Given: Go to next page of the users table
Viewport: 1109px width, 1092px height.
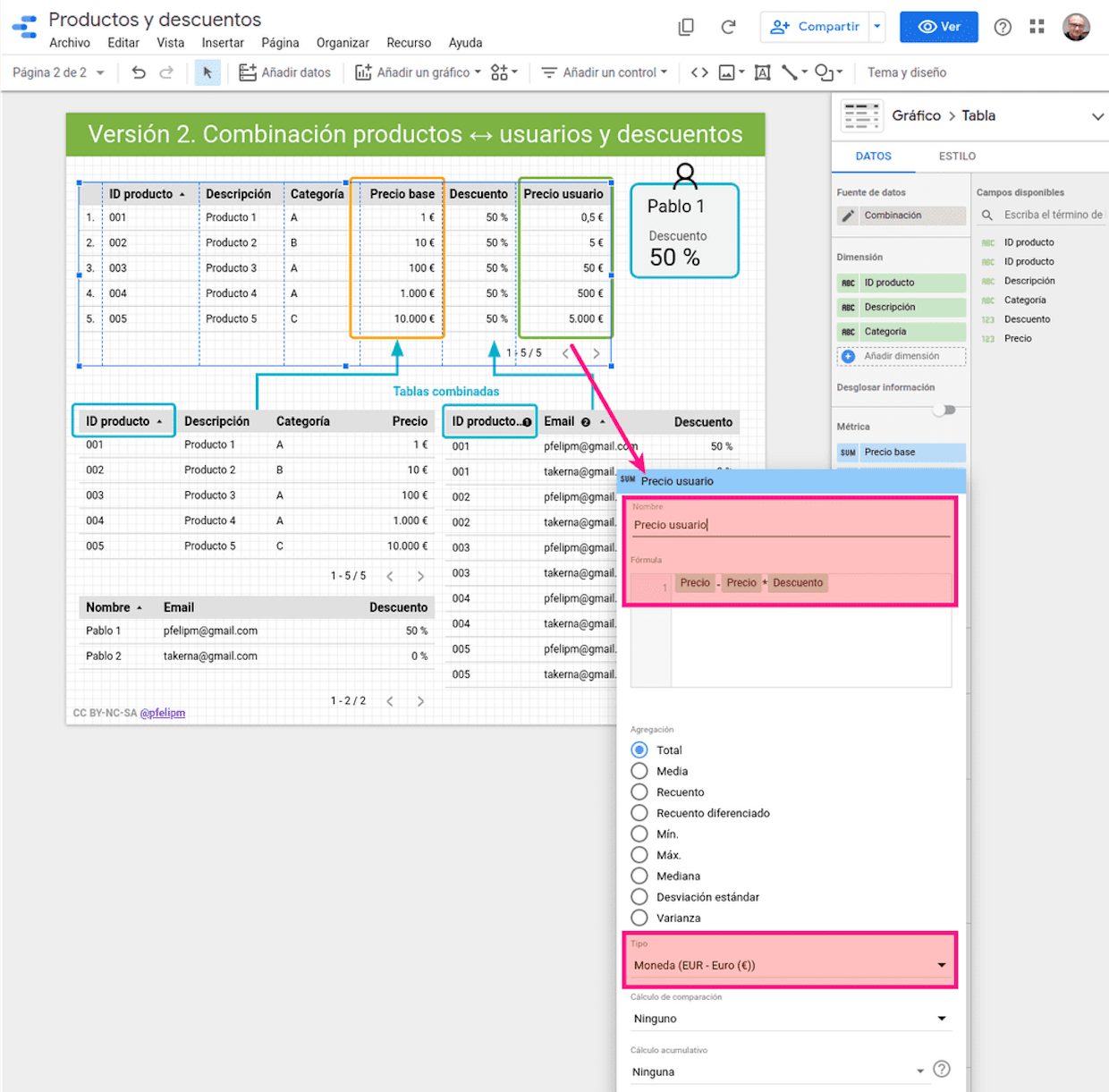Looking at the screenshot, I should [420, 701].
